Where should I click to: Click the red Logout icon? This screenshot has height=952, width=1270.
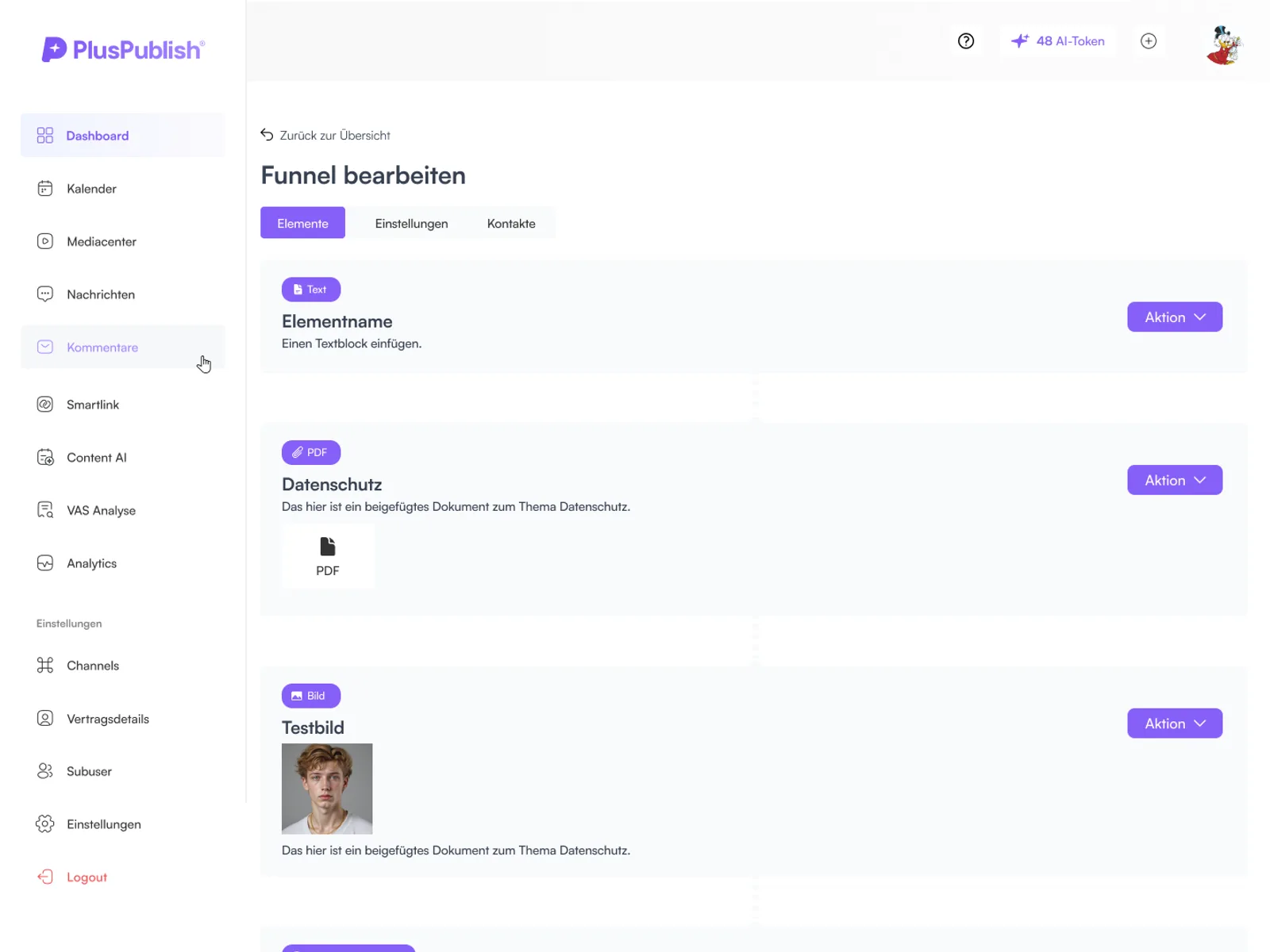click(45, 877)
